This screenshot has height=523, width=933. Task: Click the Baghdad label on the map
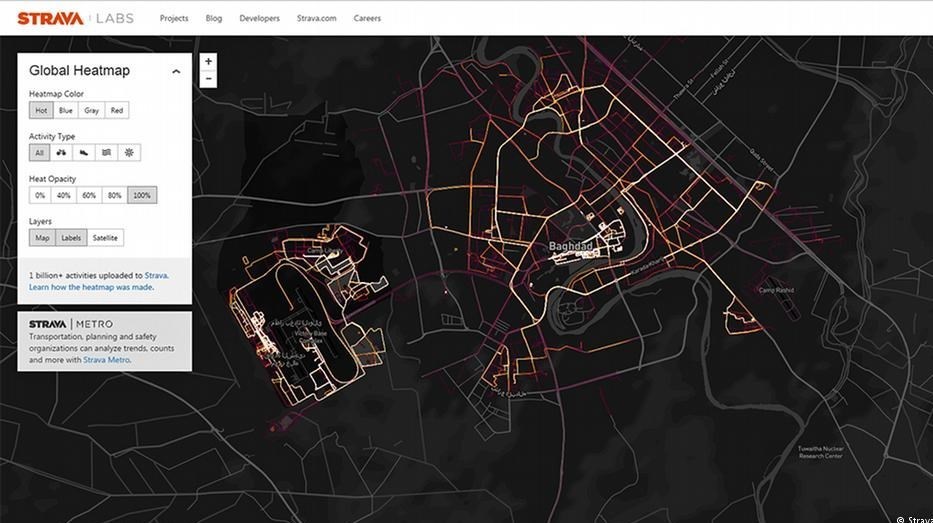coord(571,245)
